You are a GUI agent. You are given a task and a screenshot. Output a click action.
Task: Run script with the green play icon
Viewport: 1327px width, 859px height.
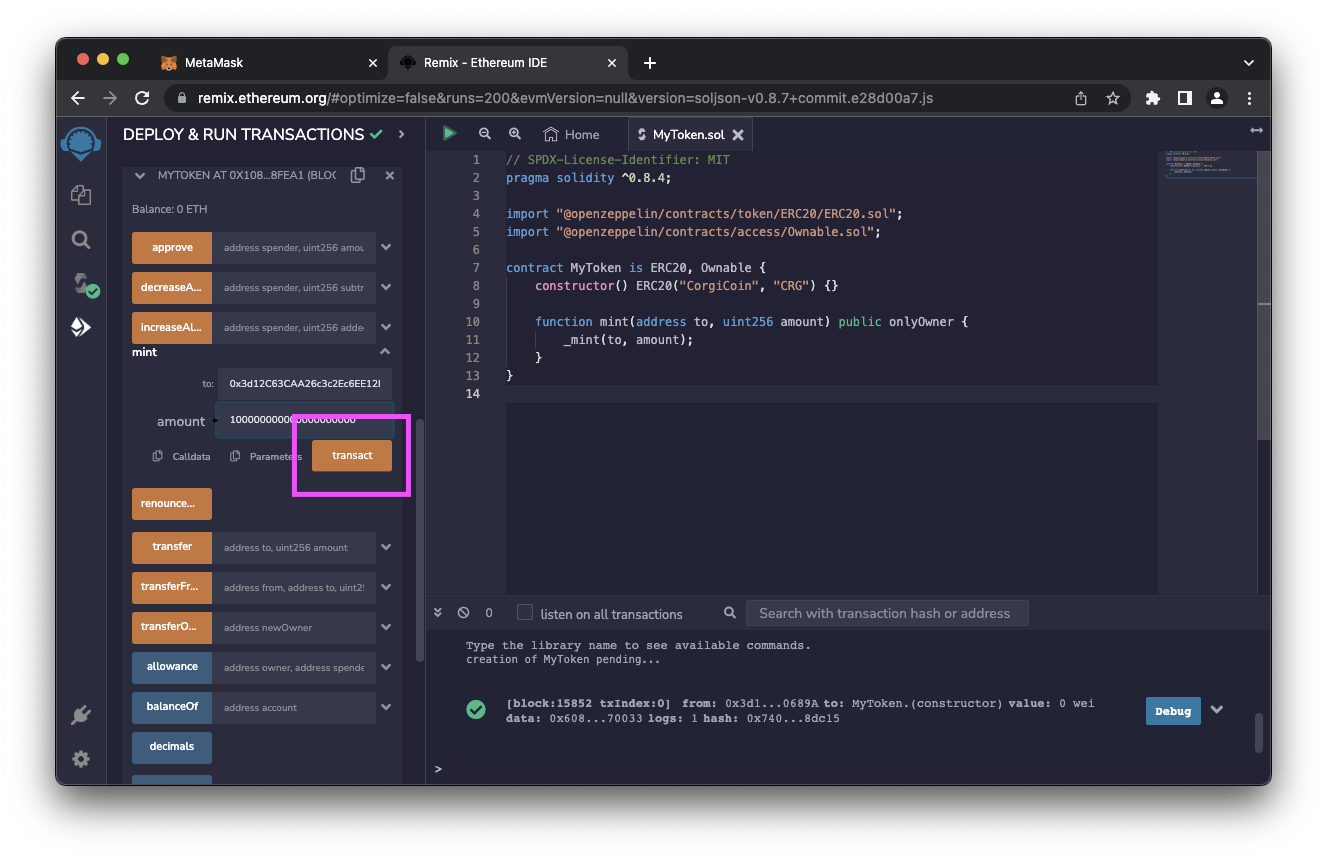tap(449, 133)
